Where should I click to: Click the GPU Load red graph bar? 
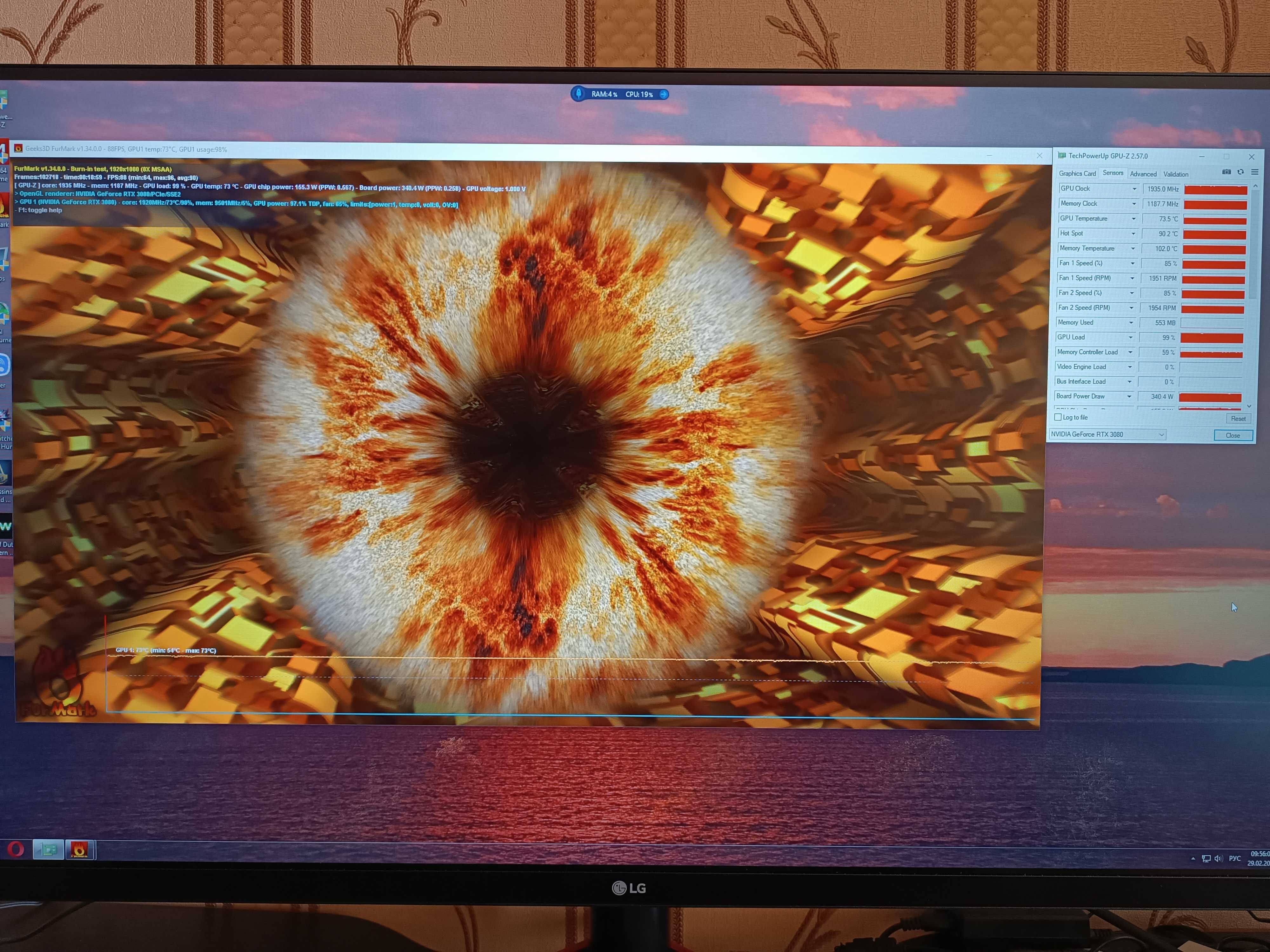click(1212, 338)
